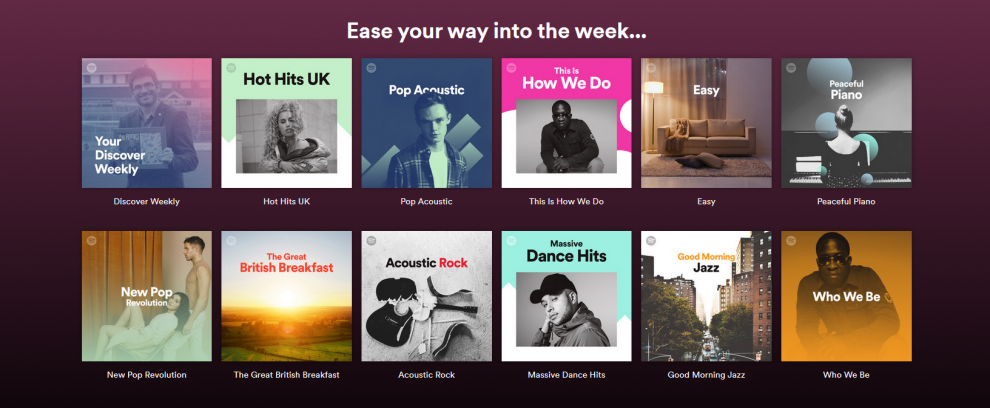Select the Good Morning Jazz cover

tap(706, 296)
